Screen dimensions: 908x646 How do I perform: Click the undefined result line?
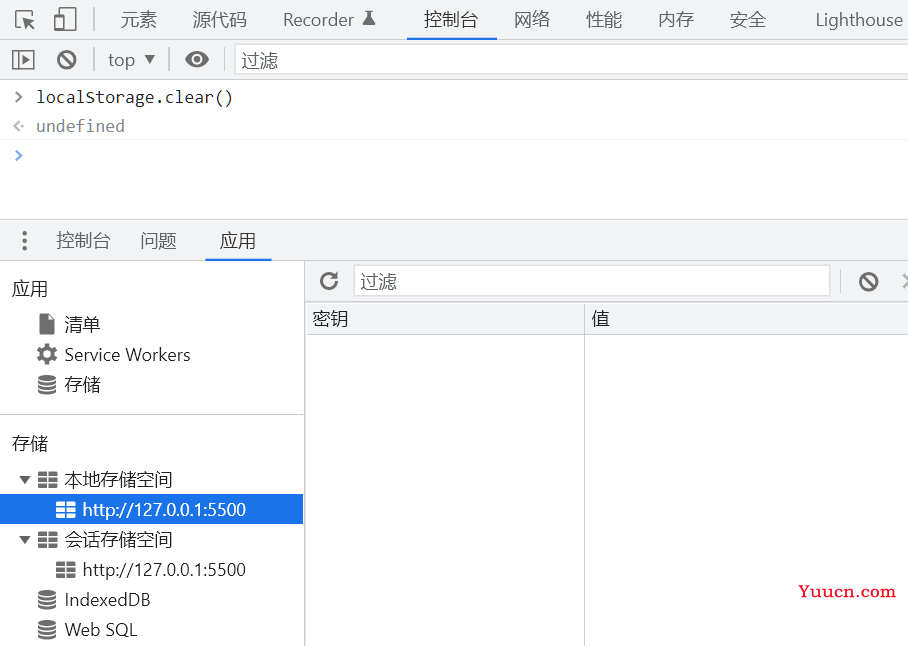point(80,126)
